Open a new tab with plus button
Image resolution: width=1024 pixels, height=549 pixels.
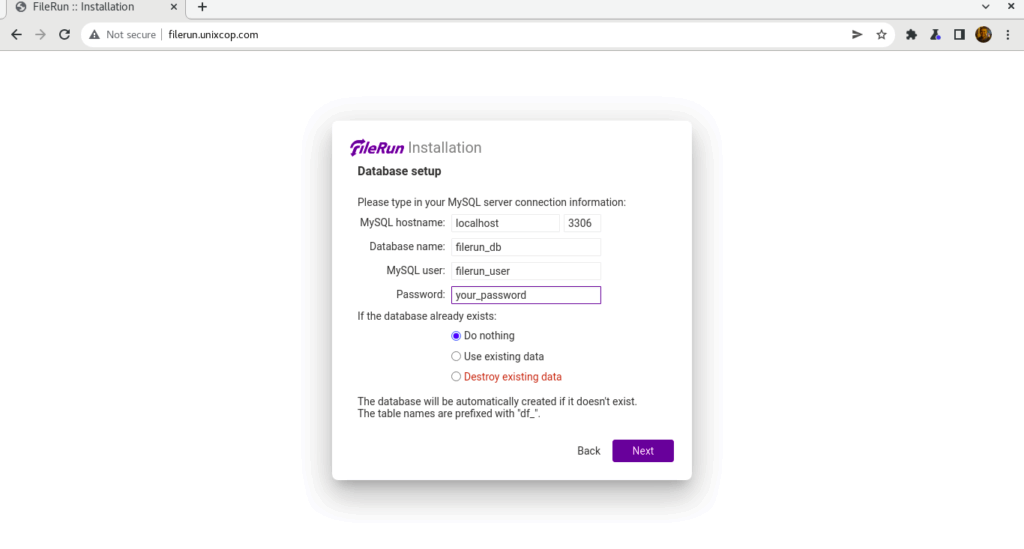pos(202,7)
